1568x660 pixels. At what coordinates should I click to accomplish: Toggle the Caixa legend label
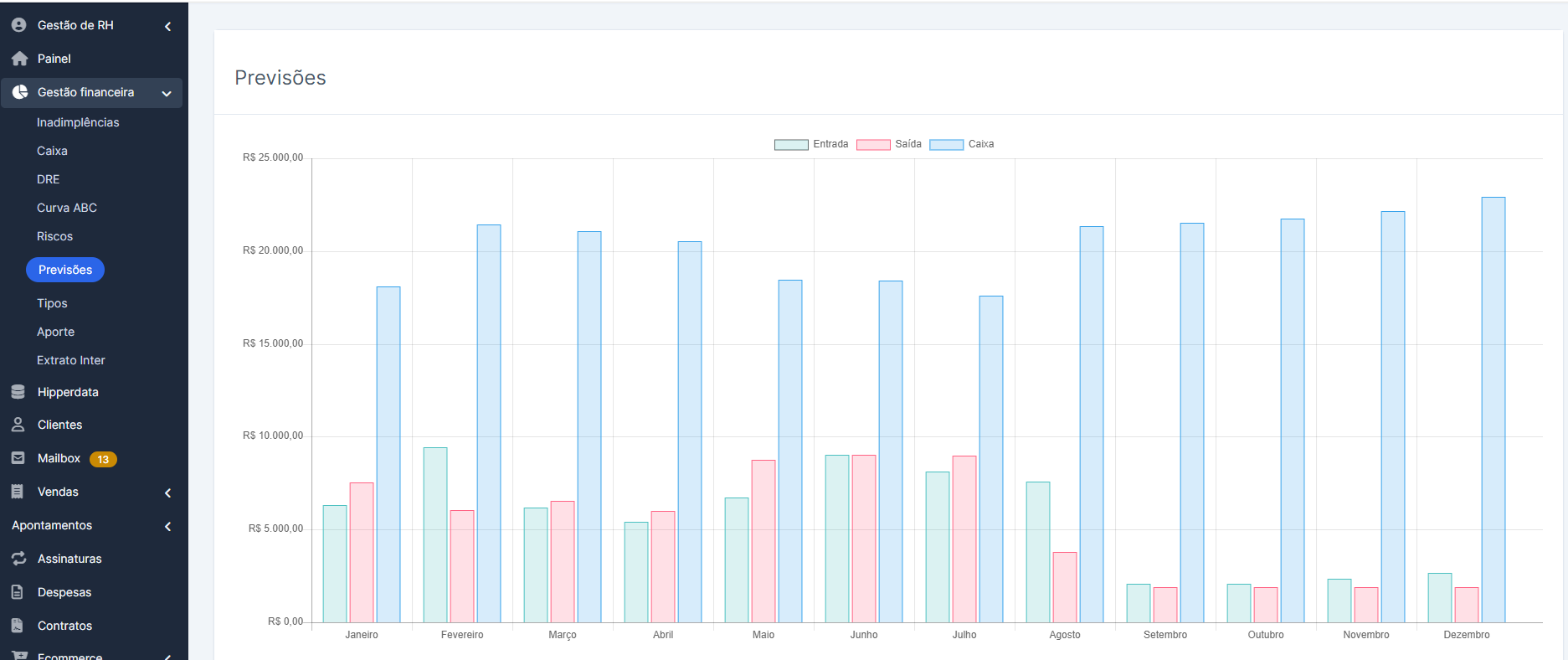point(981,144)
